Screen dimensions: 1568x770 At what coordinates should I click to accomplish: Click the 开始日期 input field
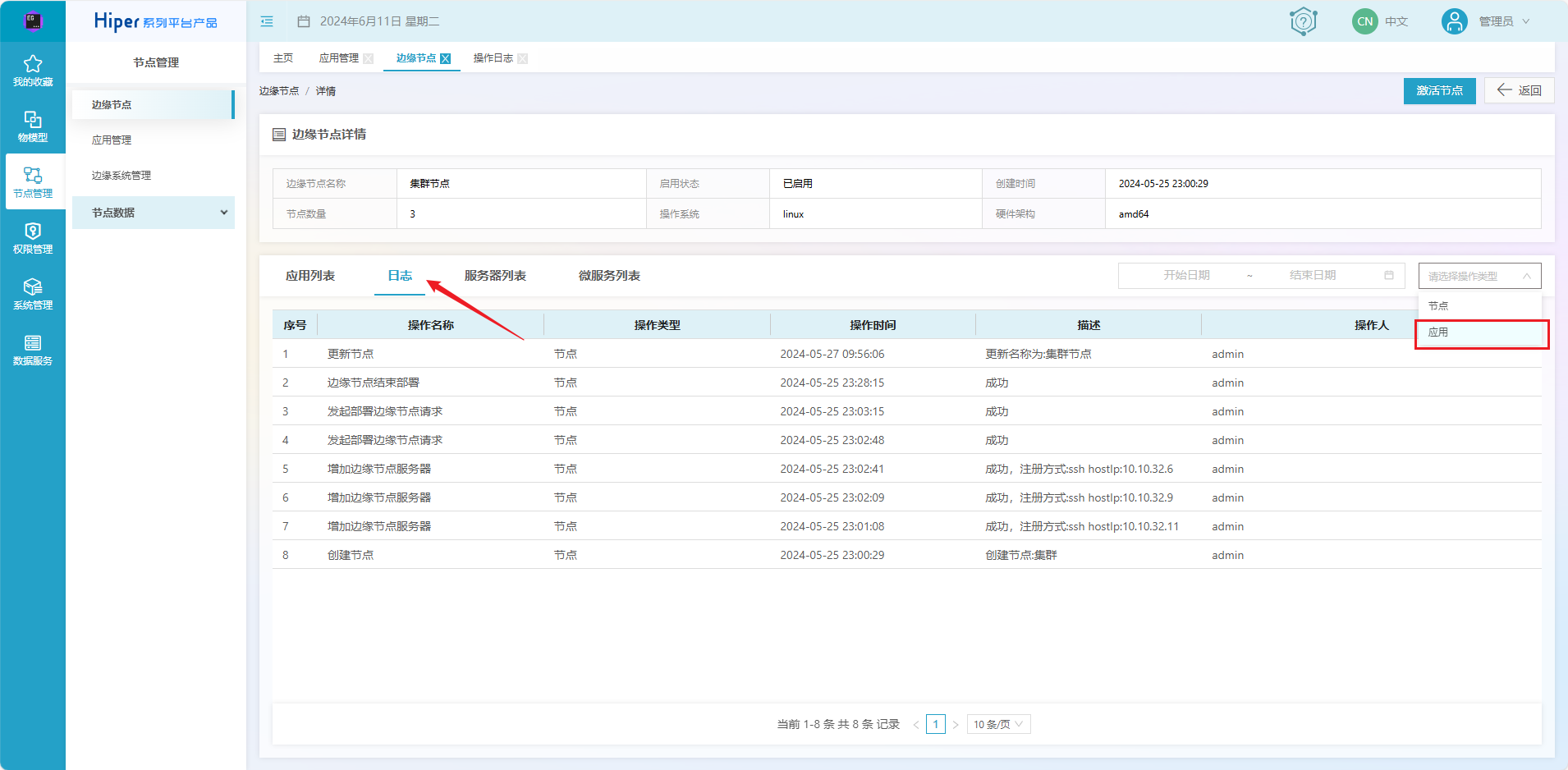pyautogui.click(x=1186, y=275)
